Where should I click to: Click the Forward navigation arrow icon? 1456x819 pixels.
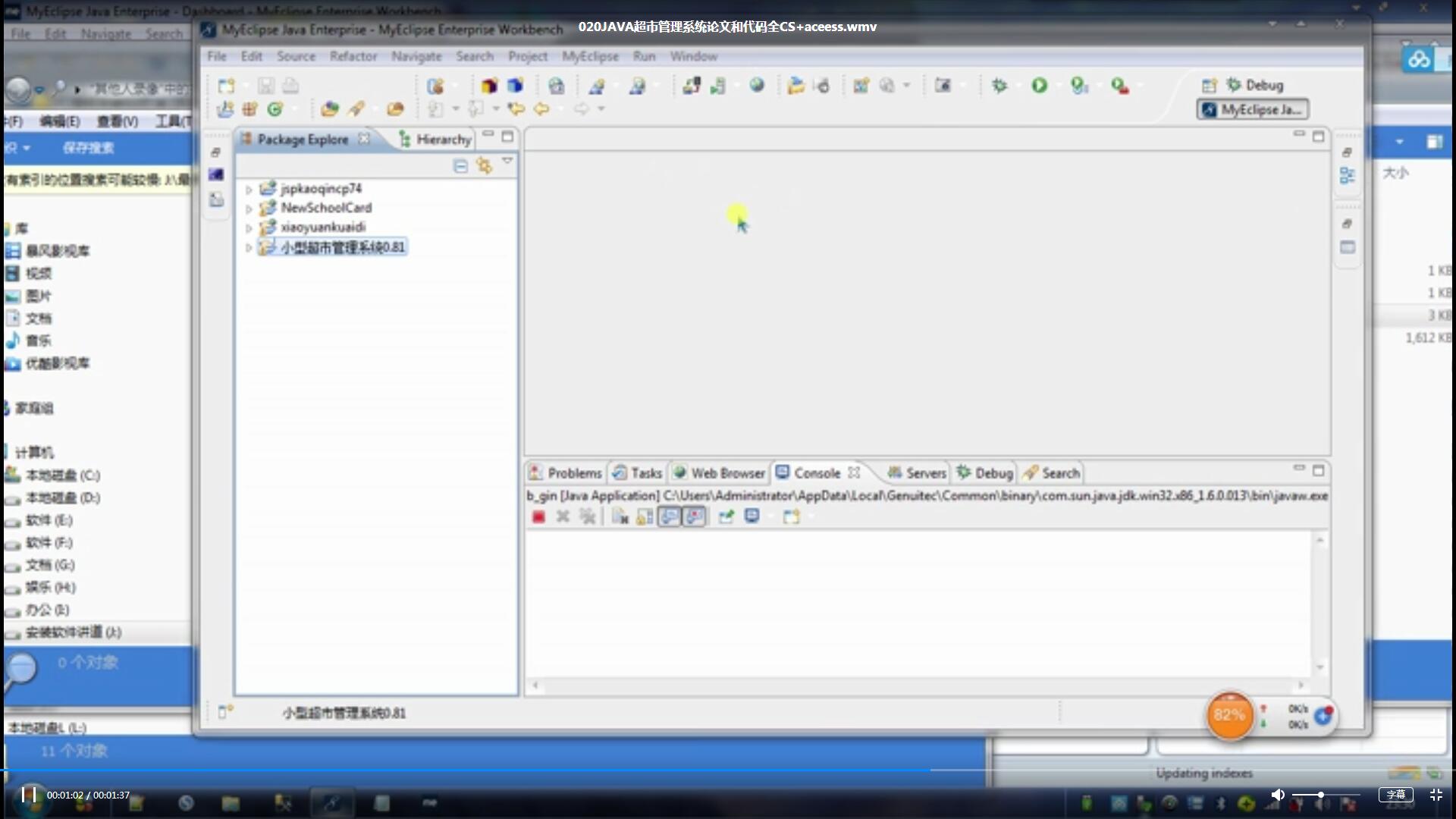[581, 109]
